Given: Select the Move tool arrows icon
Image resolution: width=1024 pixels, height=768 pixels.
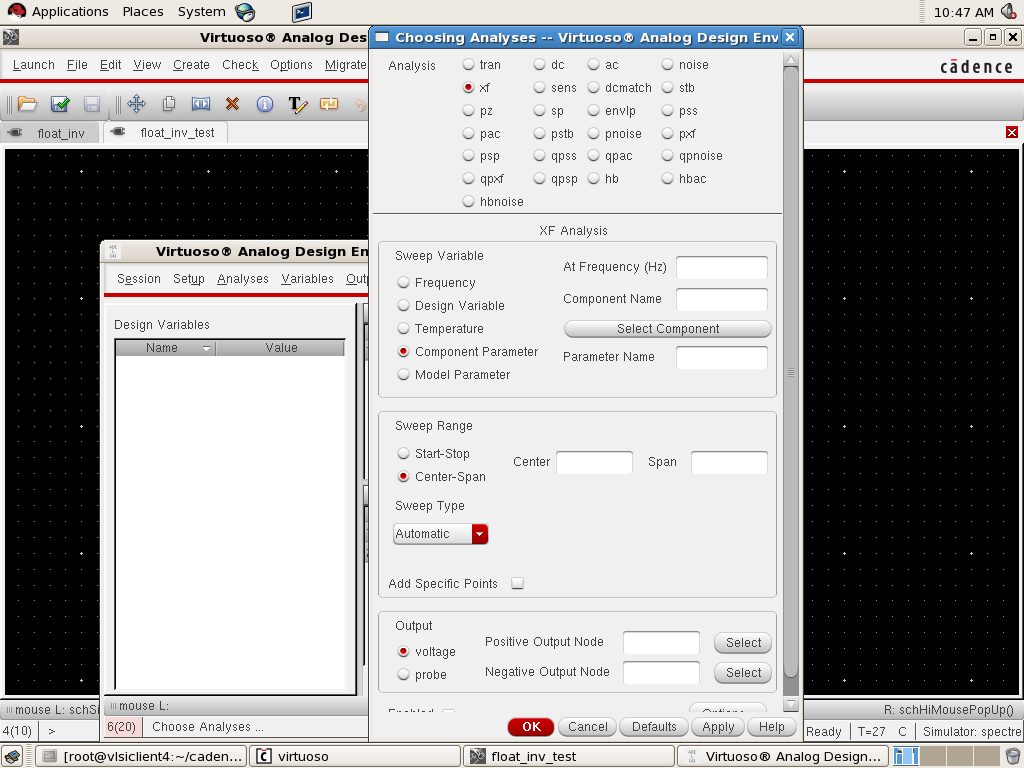Looking at the screenshot, I should point(136,104).
